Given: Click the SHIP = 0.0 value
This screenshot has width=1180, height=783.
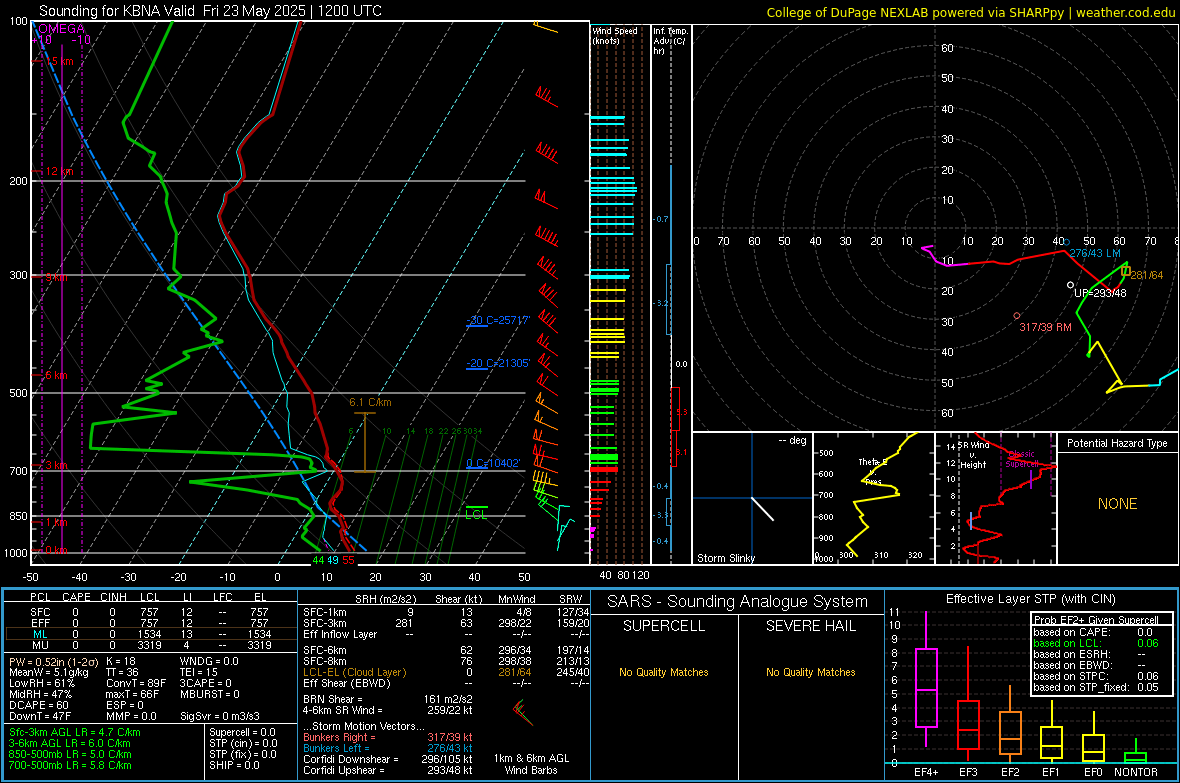Looking at the screenshot, I should tap(234, 765).
